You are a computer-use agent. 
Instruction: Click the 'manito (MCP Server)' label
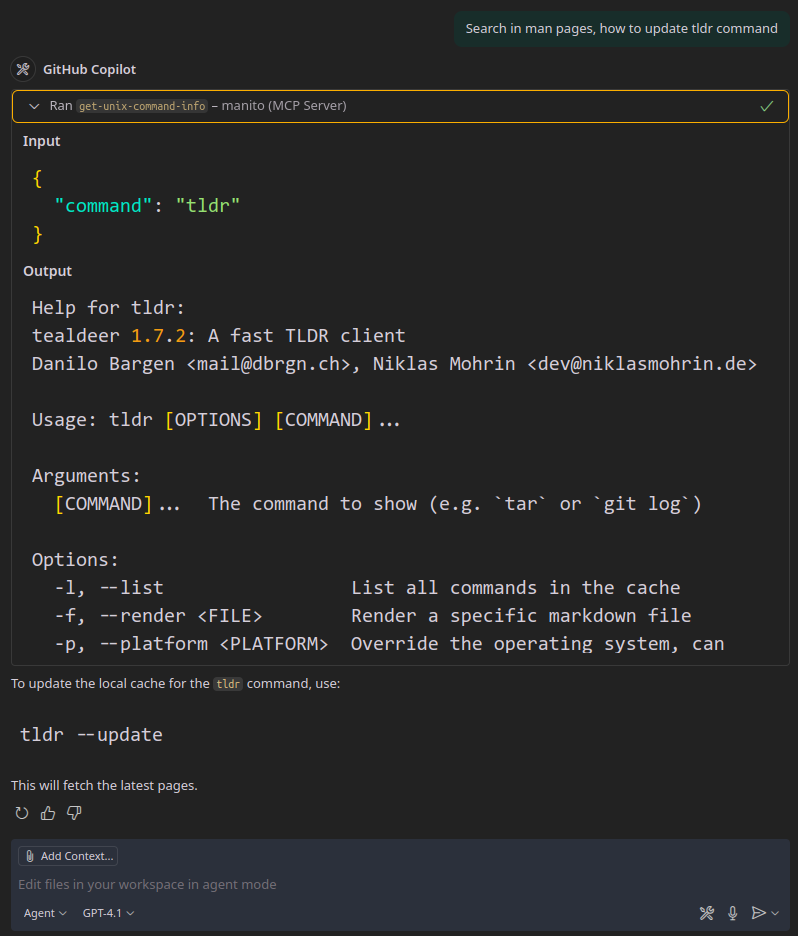[x=284, y=106]
